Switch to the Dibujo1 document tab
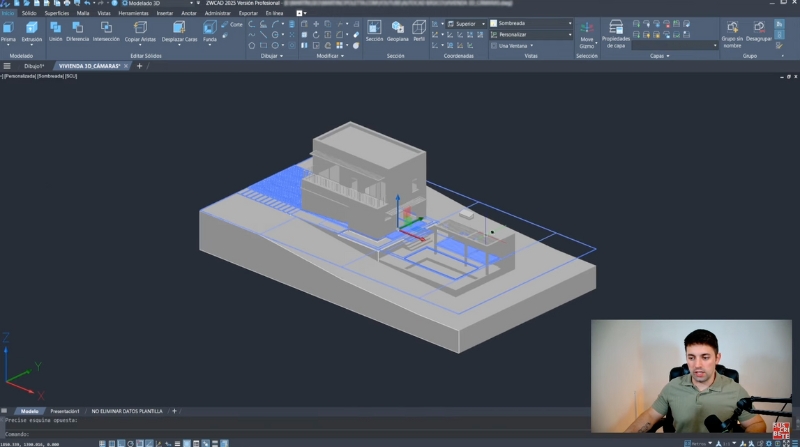Screen dimensions: 800x447 pos(34,66)
